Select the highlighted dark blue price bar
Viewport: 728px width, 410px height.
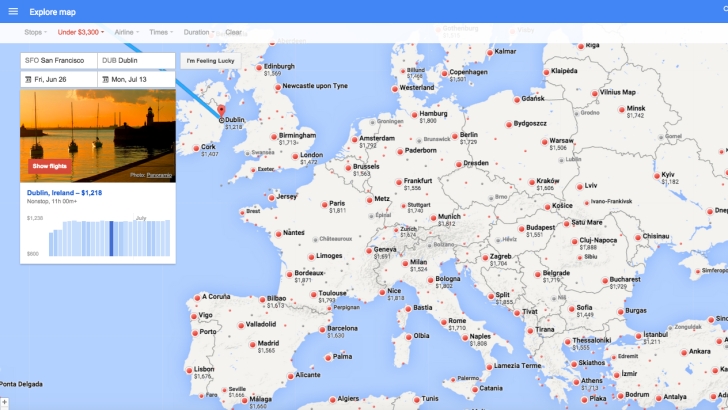pyautogui.click(x=111, y=238)
